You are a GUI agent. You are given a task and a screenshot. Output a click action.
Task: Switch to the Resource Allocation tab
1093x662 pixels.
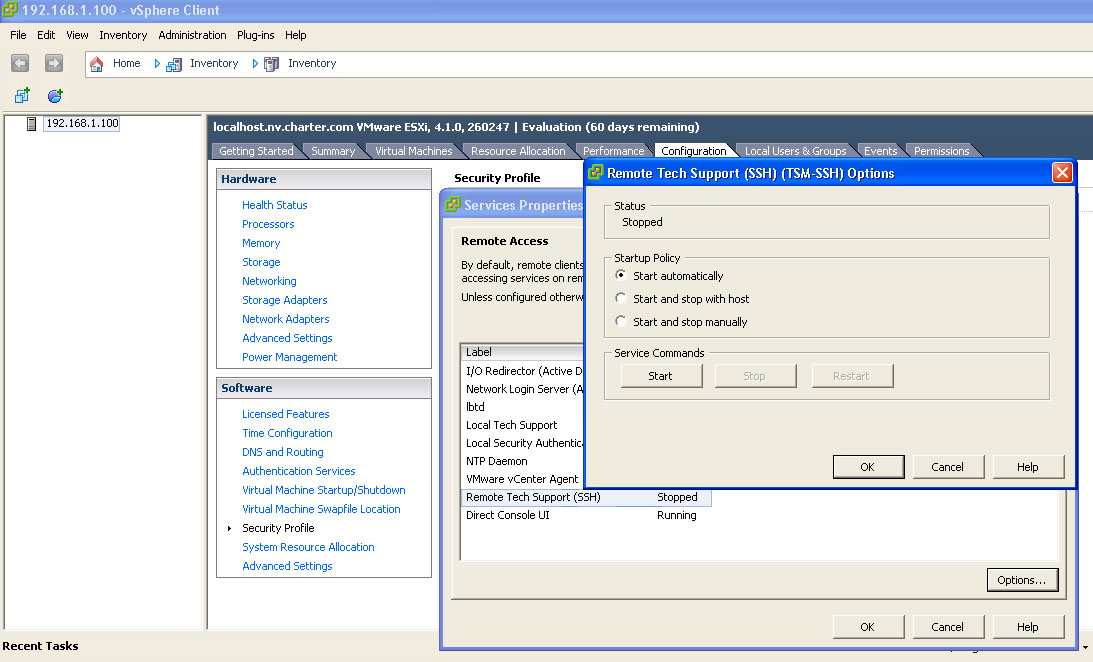(x=518, y=151)
